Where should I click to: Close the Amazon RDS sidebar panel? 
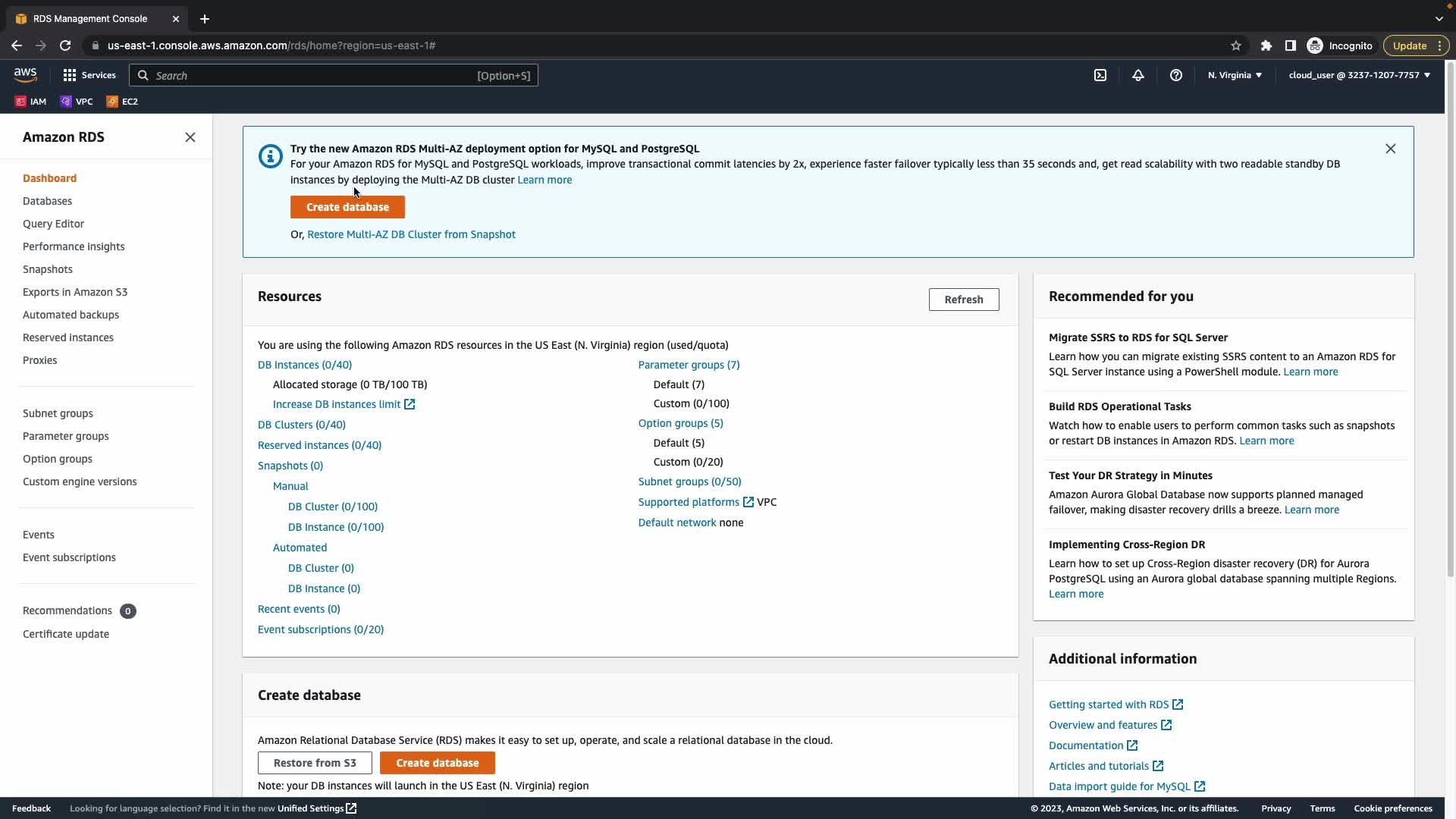[x=190, y=137]
